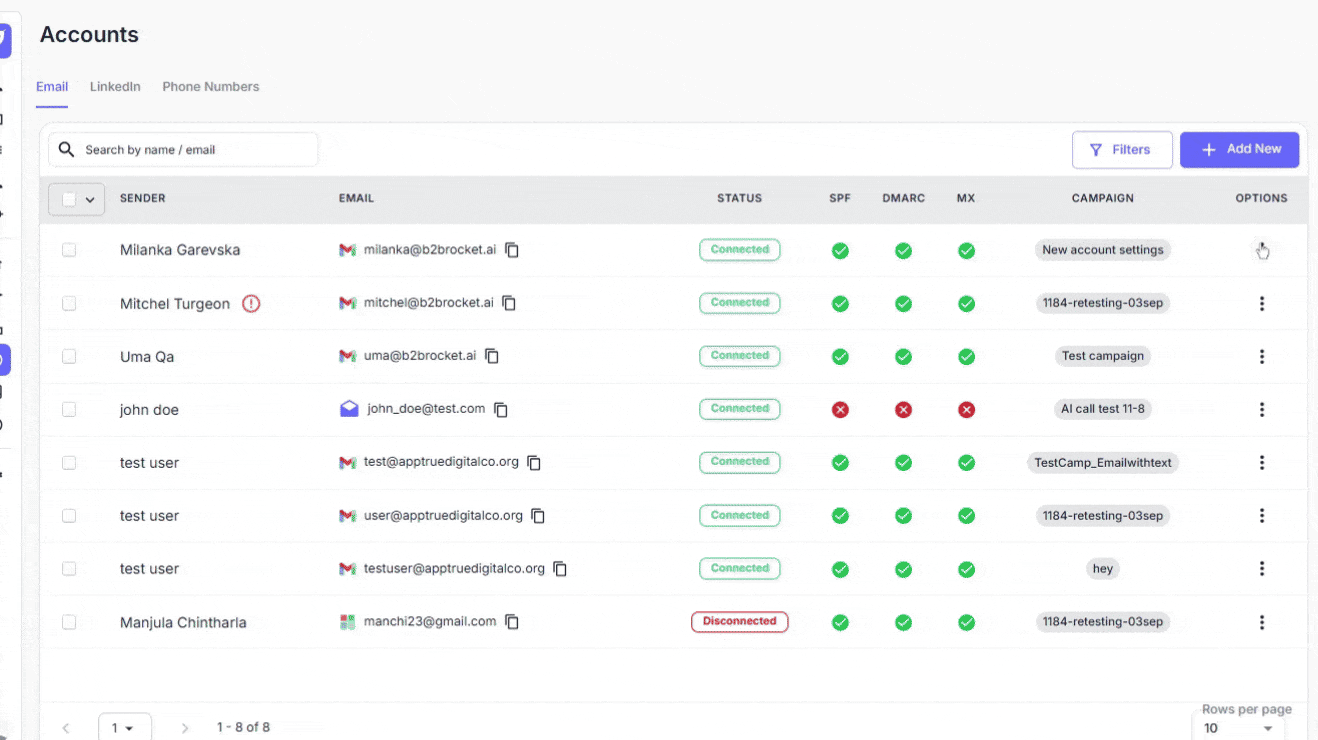
Task: Expand the select-all dropdown arrow in header
Action: click(90, 200)
